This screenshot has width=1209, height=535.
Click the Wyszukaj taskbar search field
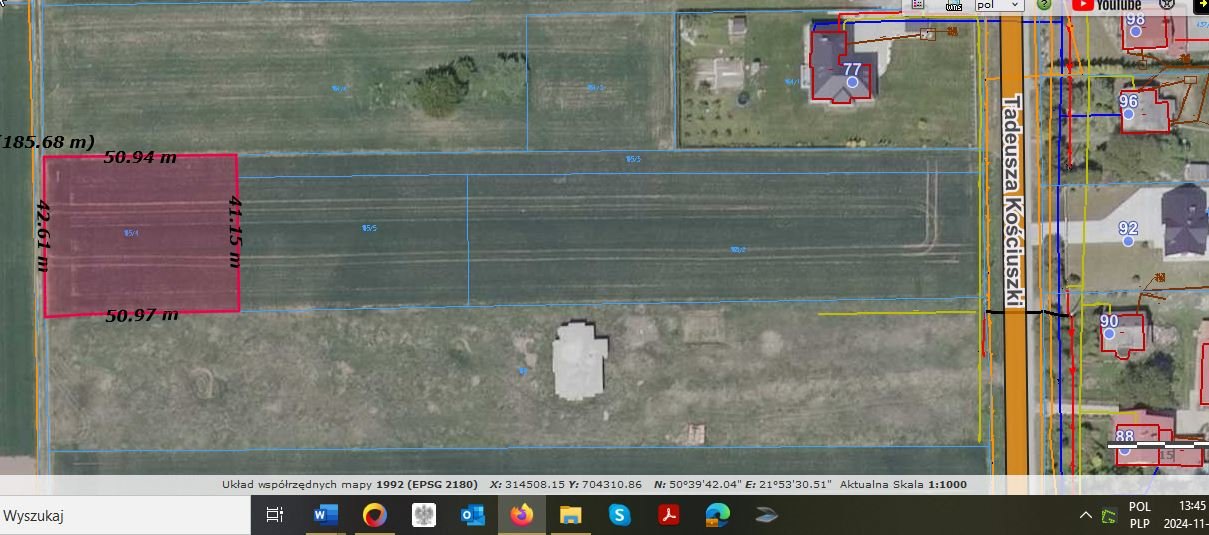(120, 516)
